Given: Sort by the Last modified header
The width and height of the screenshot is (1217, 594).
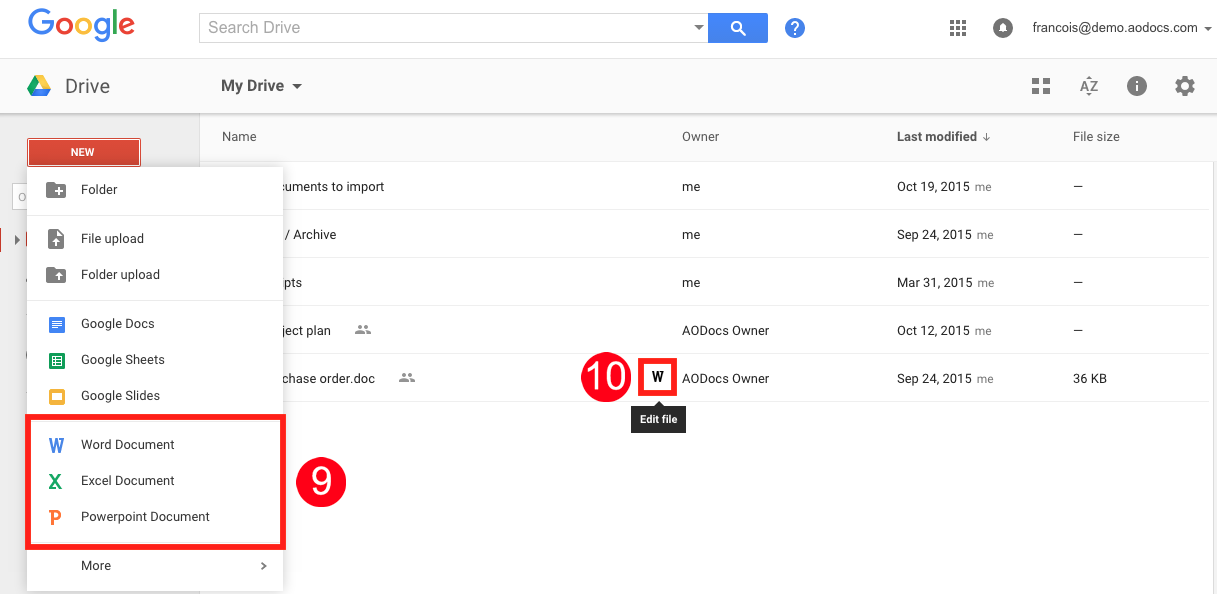Looking at the screenshot, I should [x=943, y=137].
